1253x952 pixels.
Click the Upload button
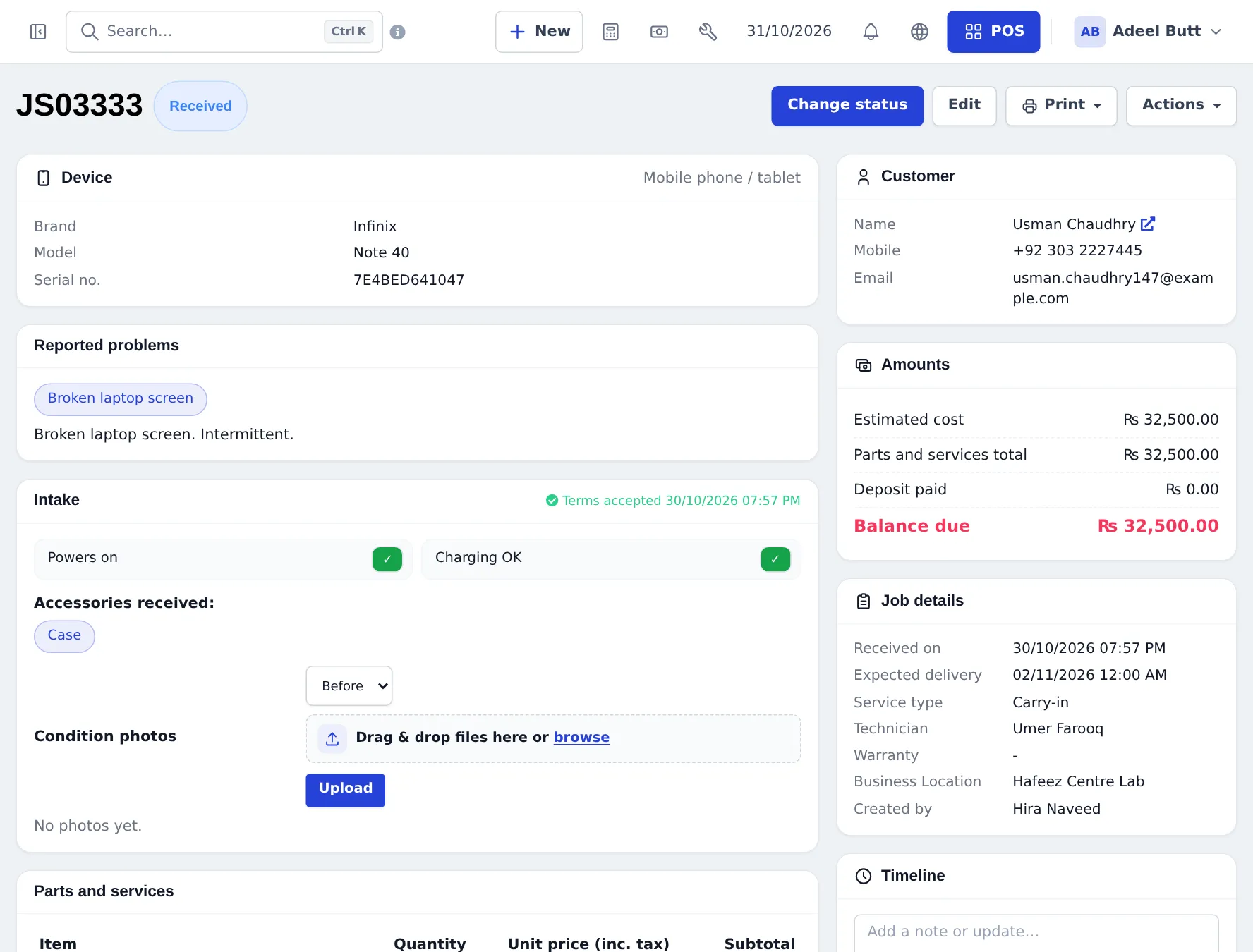tap(346, 790)
